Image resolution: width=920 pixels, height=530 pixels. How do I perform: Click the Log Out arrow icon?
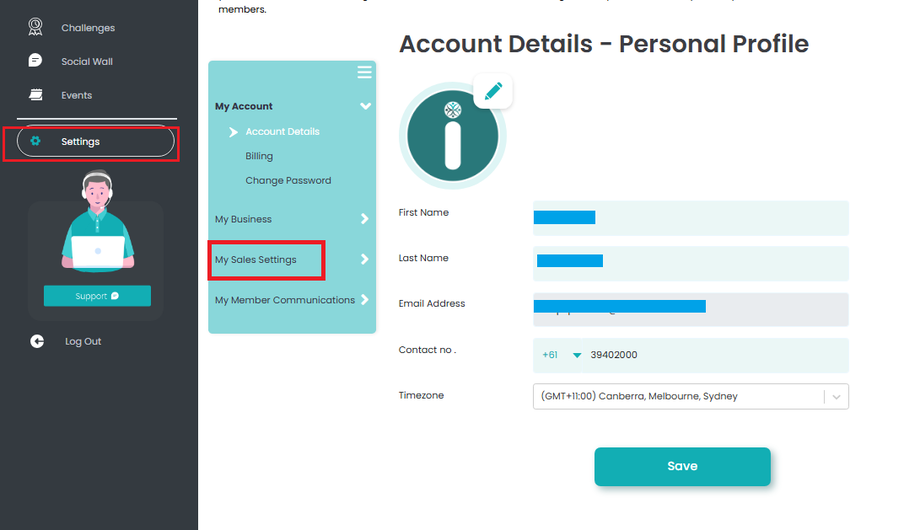[x=37, y=341]
